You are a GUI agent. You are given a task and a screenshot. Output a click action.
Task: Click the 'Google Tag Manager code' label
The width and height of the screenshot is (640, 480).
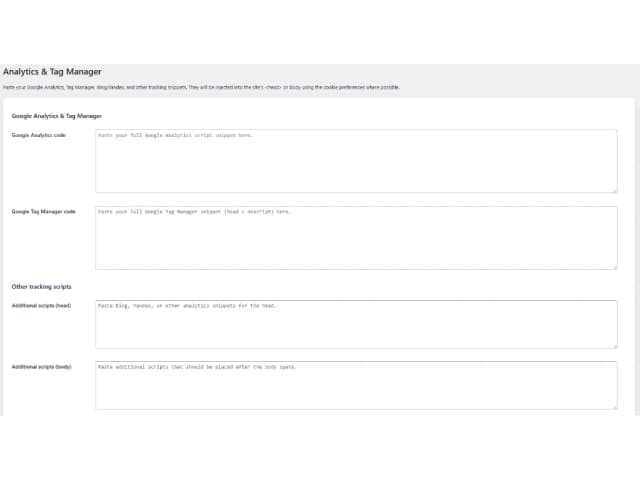coord(44,211)
